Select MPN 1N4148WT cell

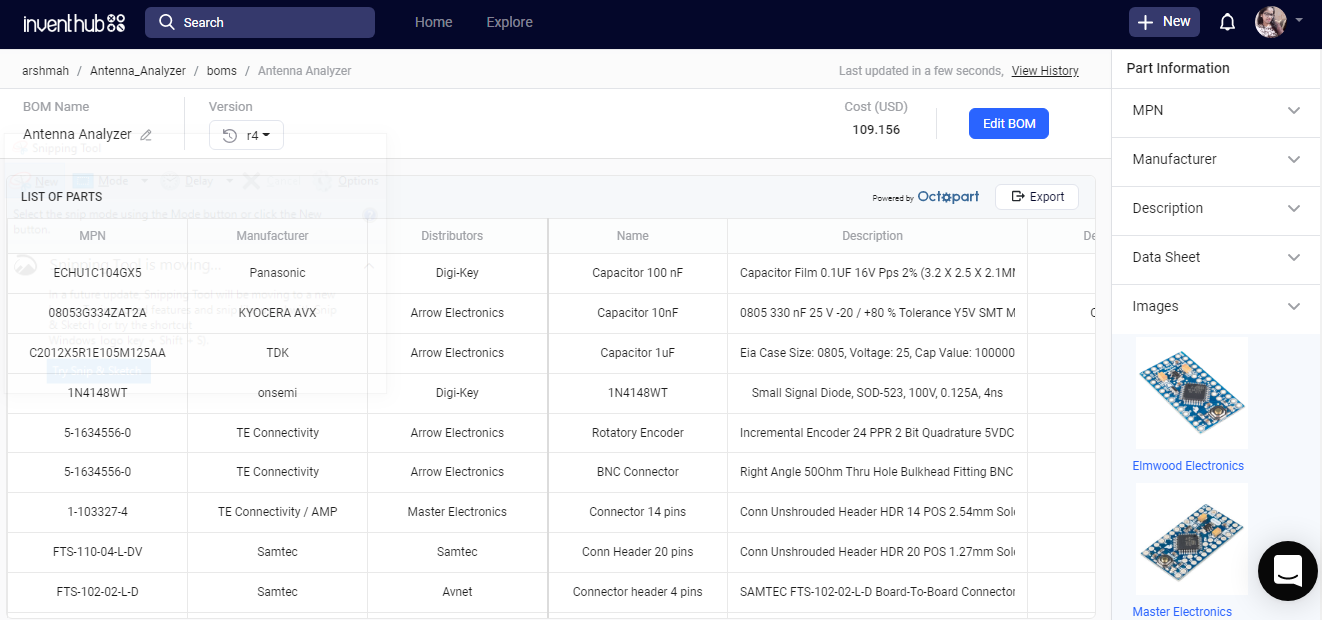97,393
